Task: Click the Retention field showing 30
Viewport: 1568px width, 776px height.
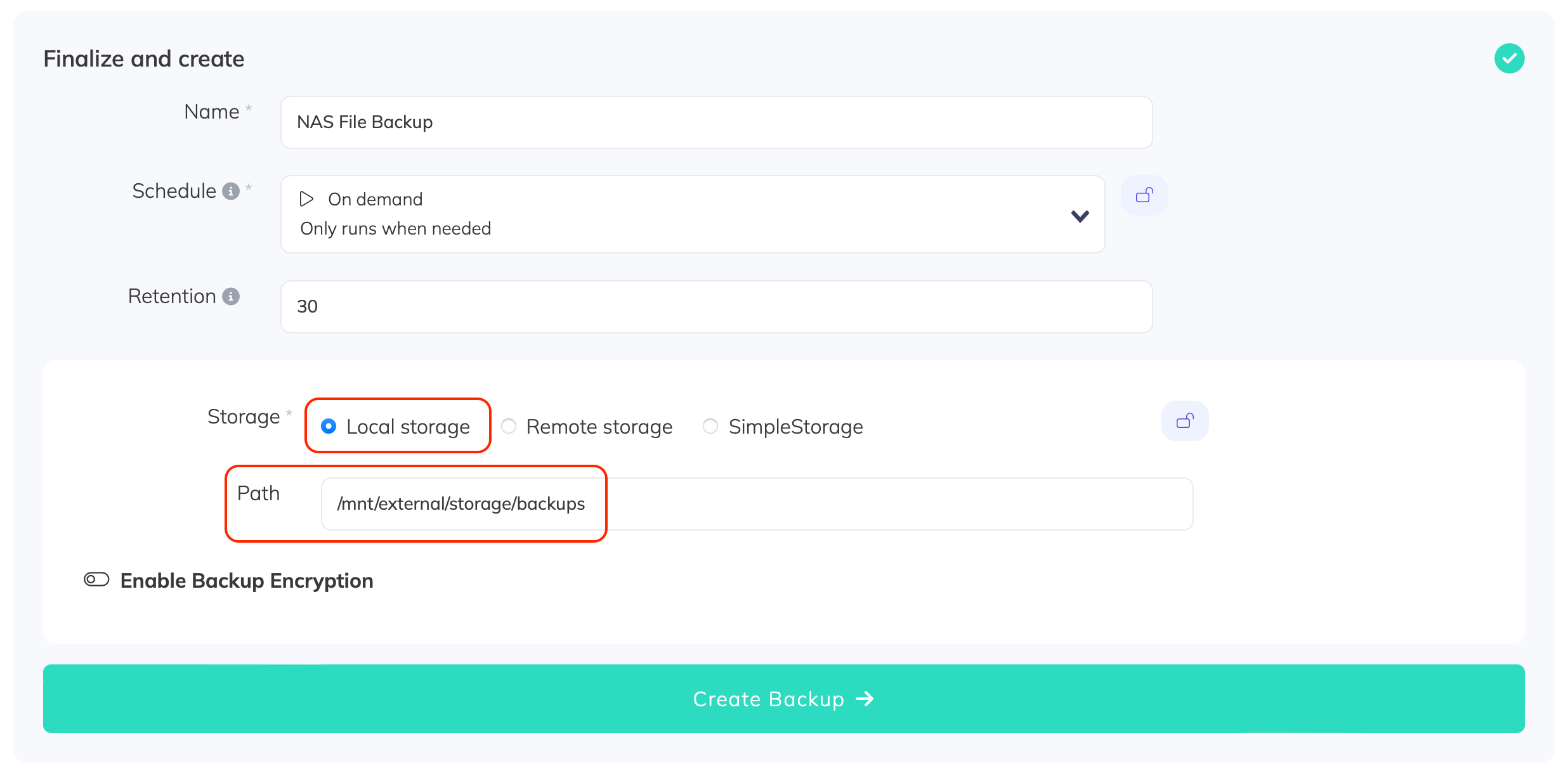Action: 715,307
